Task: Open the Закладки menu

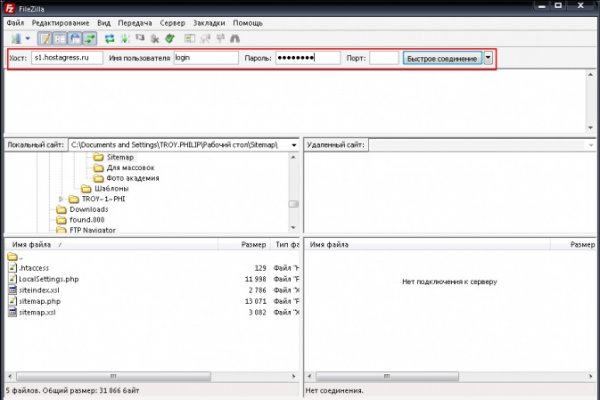Action: pos(211,21)
